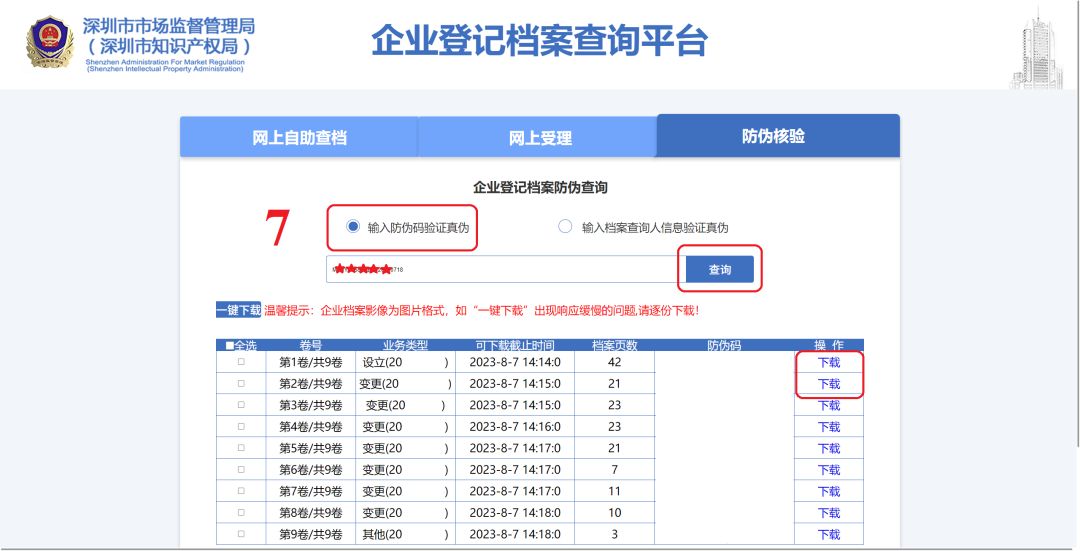The image size is (1080, 551).
Task: Select the 防伪核验 tab
Action: click(x=778, y=136)
